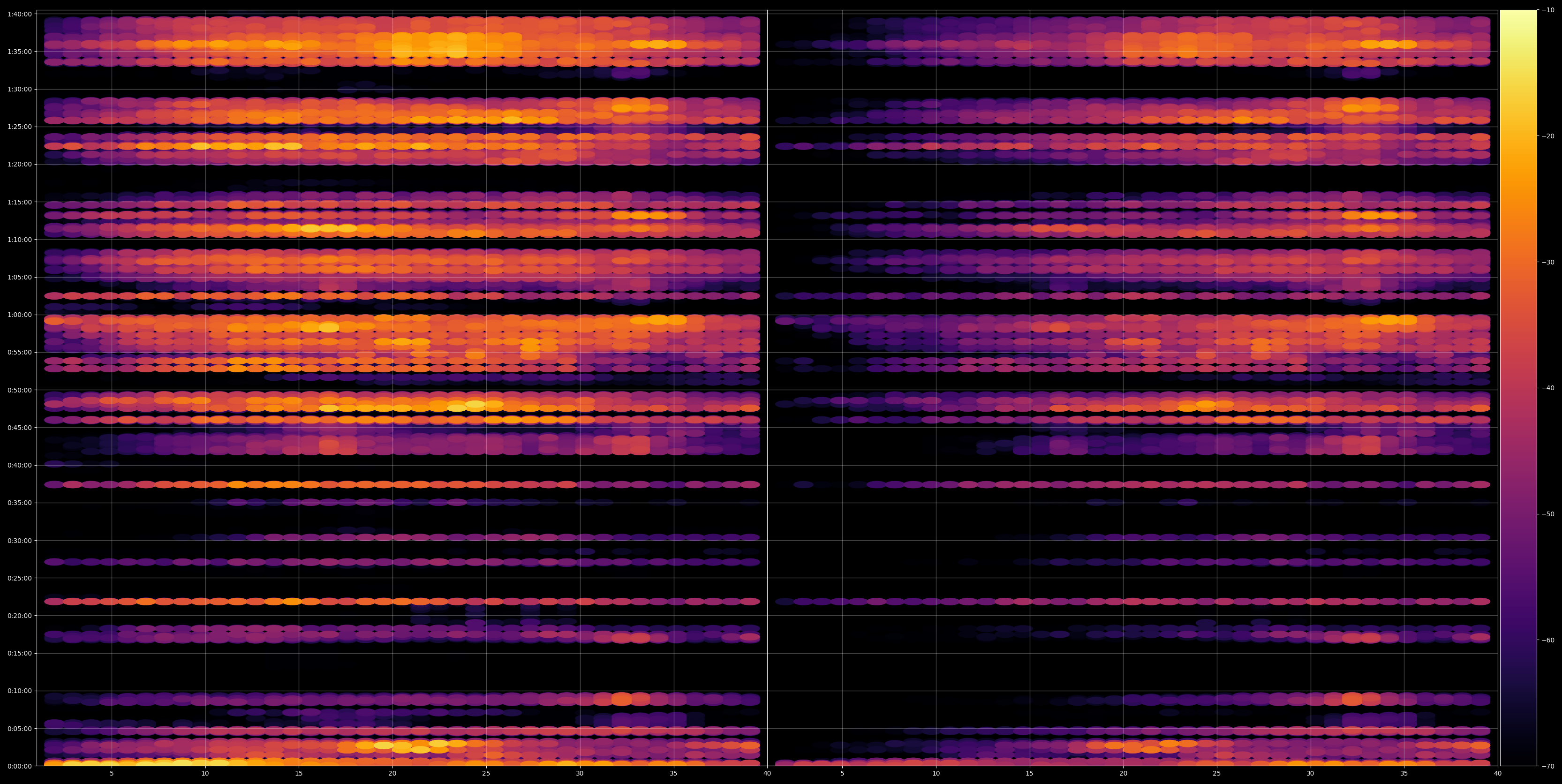Click the 0:00:00 y-axis tick label

click(19, 766)
